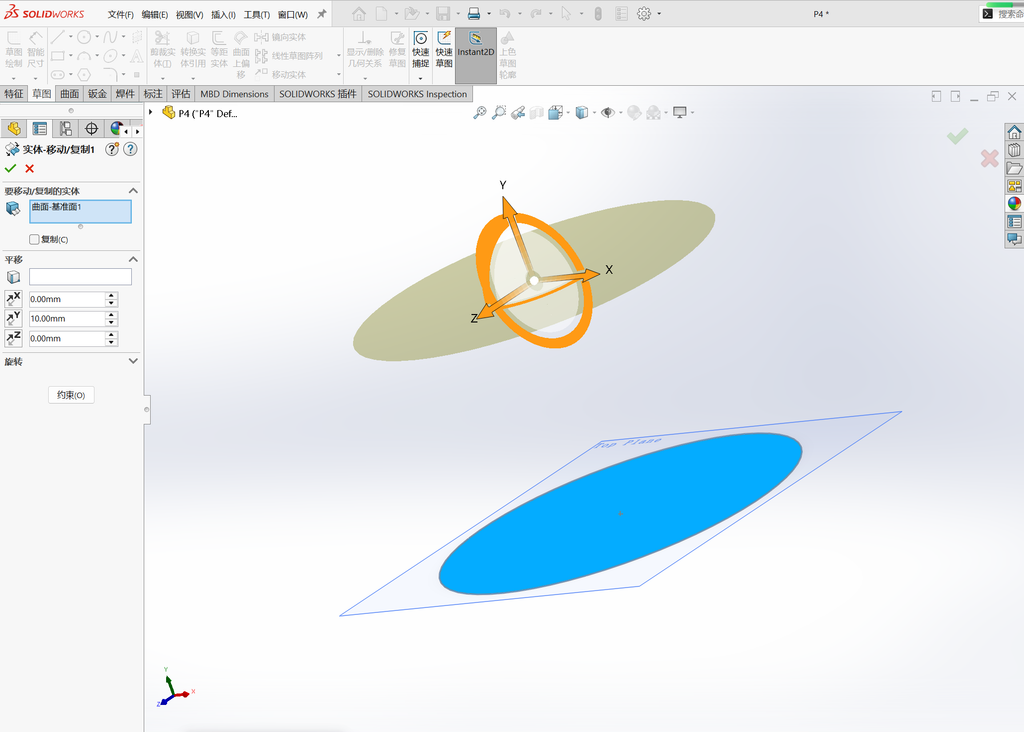Click the help question mark icon in PropertyManager

(x=131, y=150)
